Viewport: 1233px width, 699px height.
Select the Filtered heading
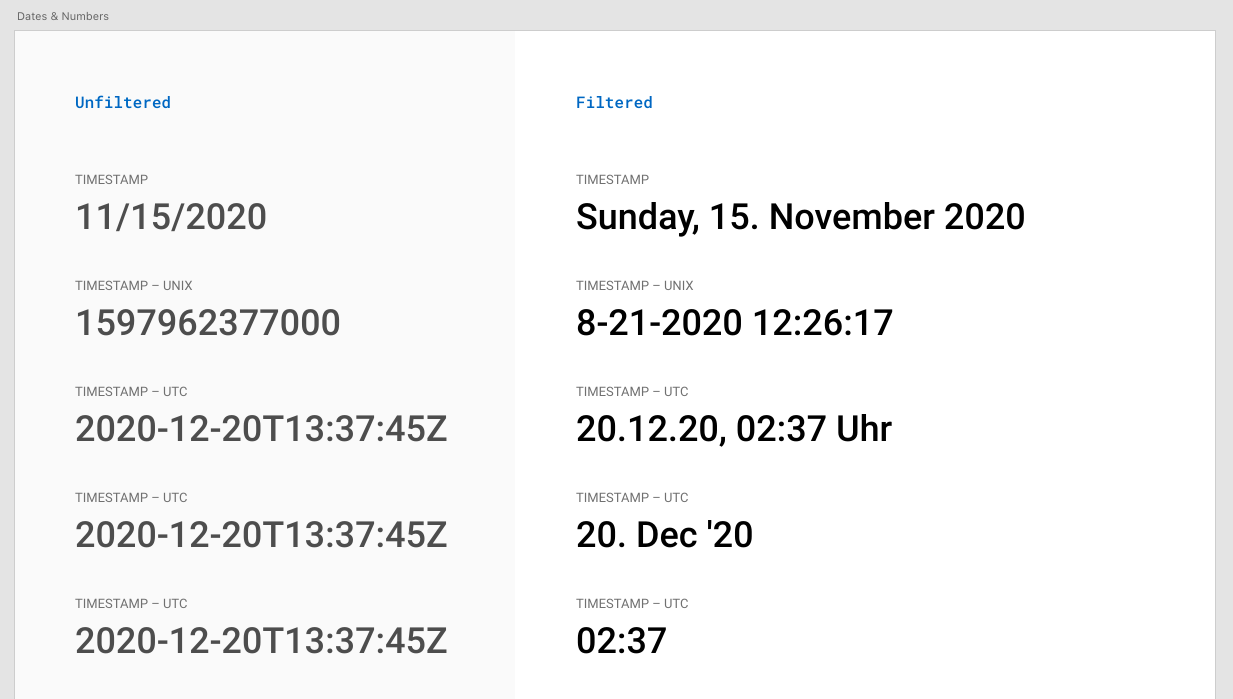coord(614,102)
